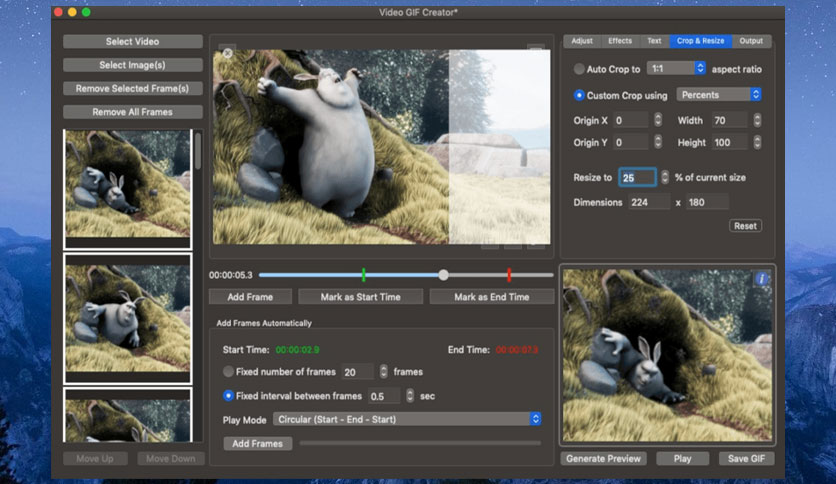Image resolution: width=836 pixels, height=484 pixels.
Task: Click the Add Frames button
Action: click(x=258, y=443)
